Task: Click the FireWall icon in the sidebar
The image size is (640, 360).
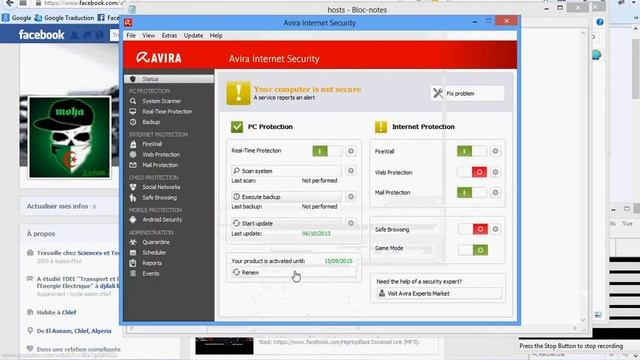Action: coord(133,144)
